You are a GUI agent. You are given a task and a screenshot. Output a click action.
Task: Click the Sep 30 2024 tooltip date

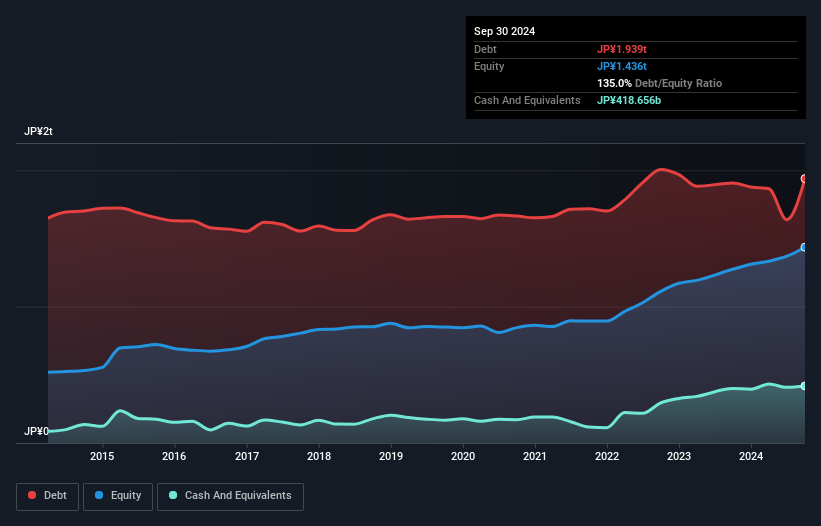pyautogui.click(x=504, y=31)
